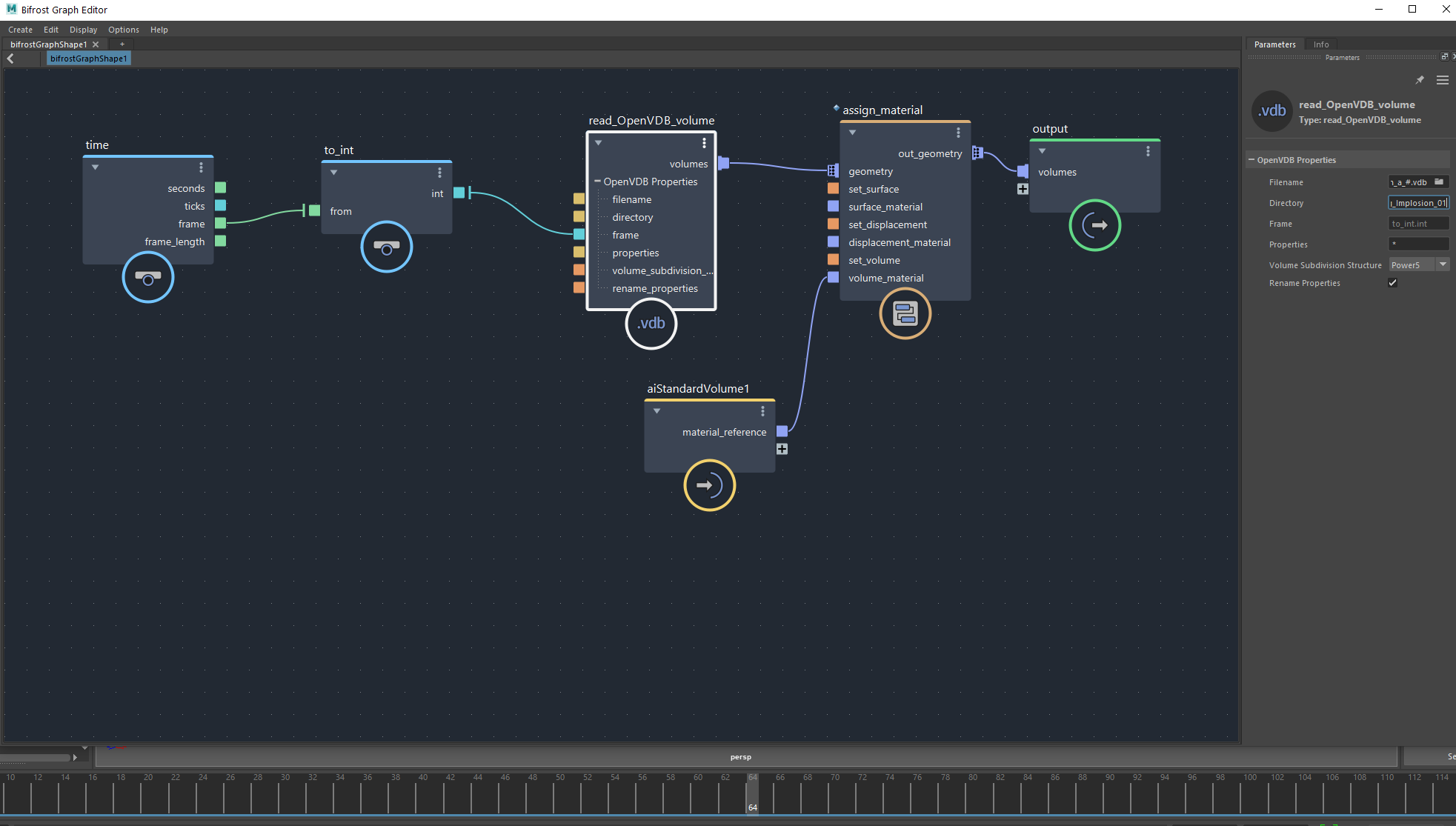Click the pin icon in the Parameters panel
Screen dimensions: 1456x826
[x=1420, y=79]
